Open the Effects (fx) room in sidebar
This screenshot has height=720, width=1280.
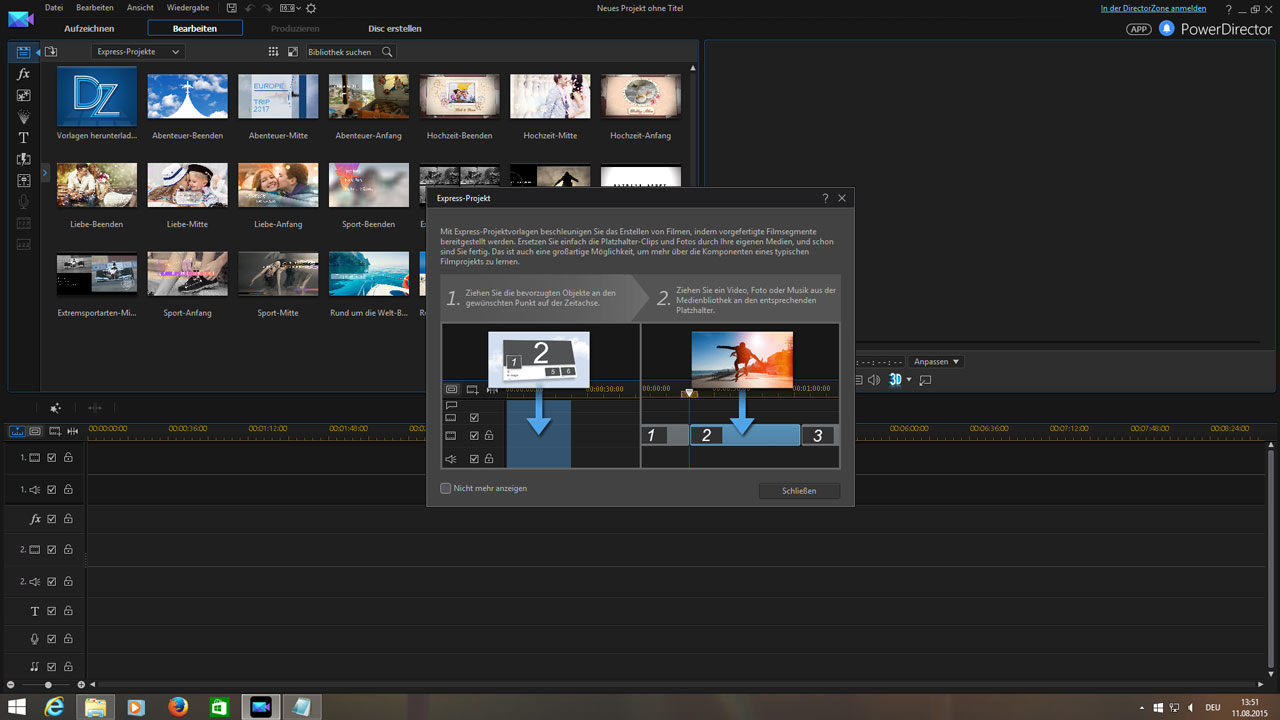coord(24,74)
